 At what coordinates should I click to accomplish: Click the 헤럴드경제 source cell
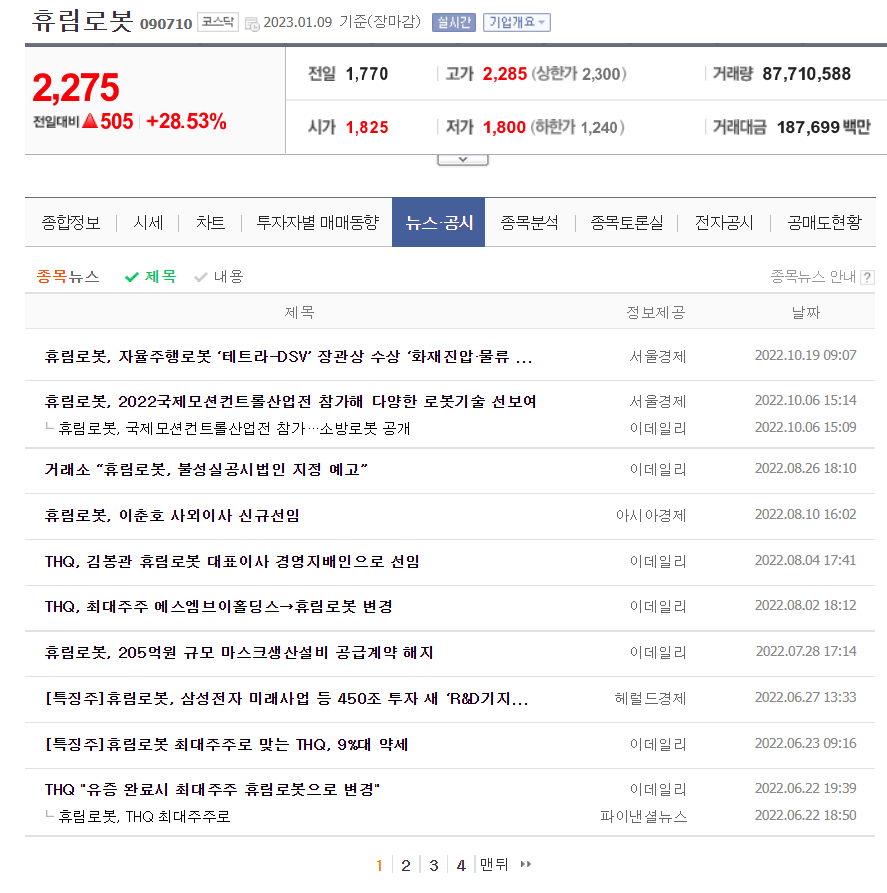[651, 698]
